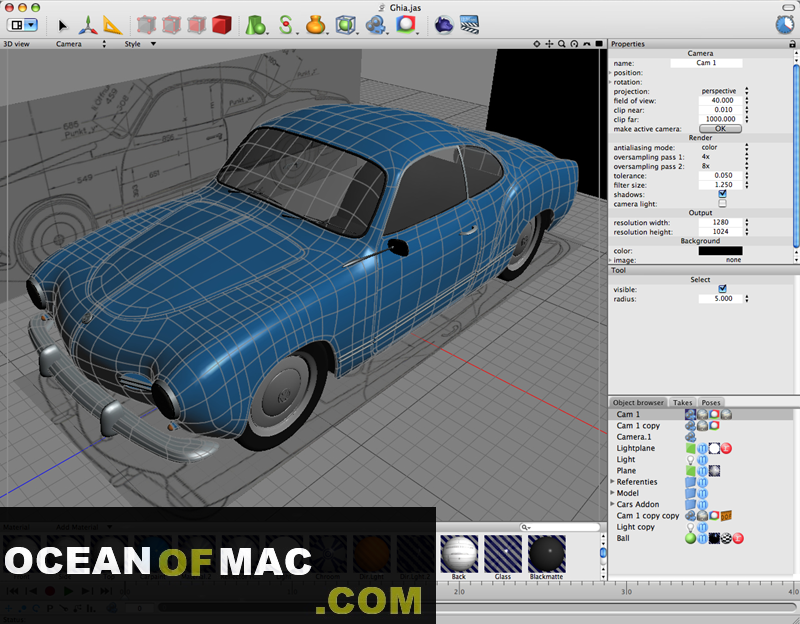The height and width of the screenshot is (624, 800).
Task: Expand the Cars Addon folder
Action: (613, 504)
